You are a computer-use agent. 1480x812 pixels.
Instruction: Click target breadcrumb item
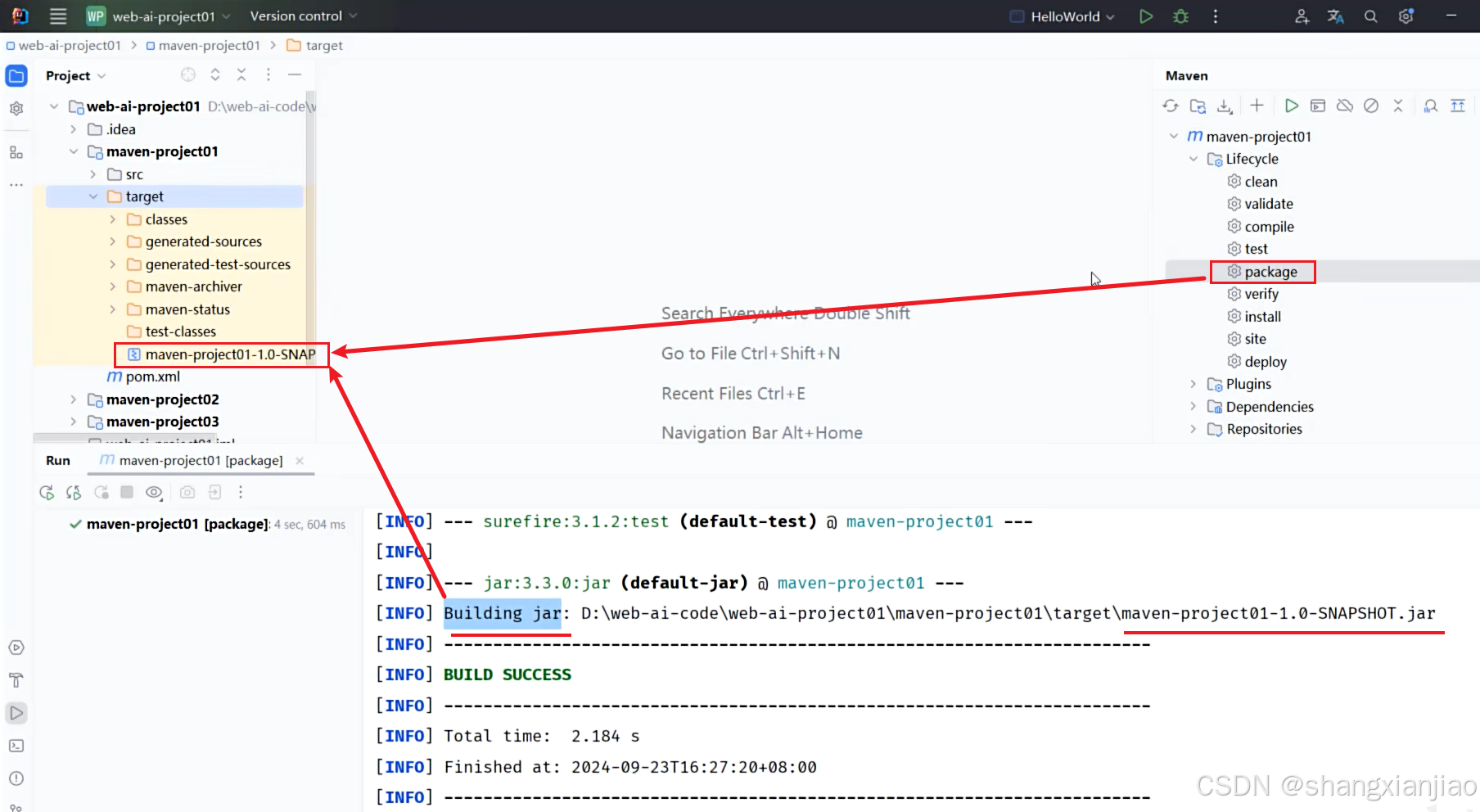[315, 46]
